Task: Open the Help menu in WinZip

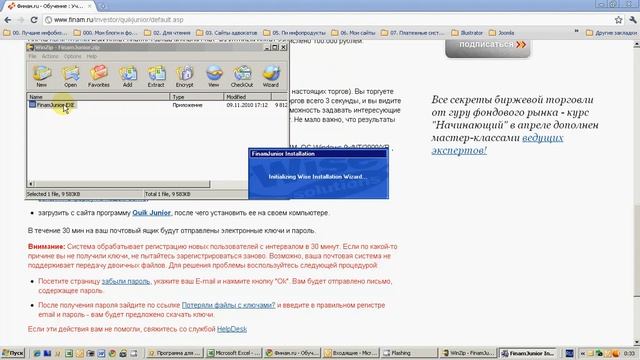Action: click(x=92, y=56)
